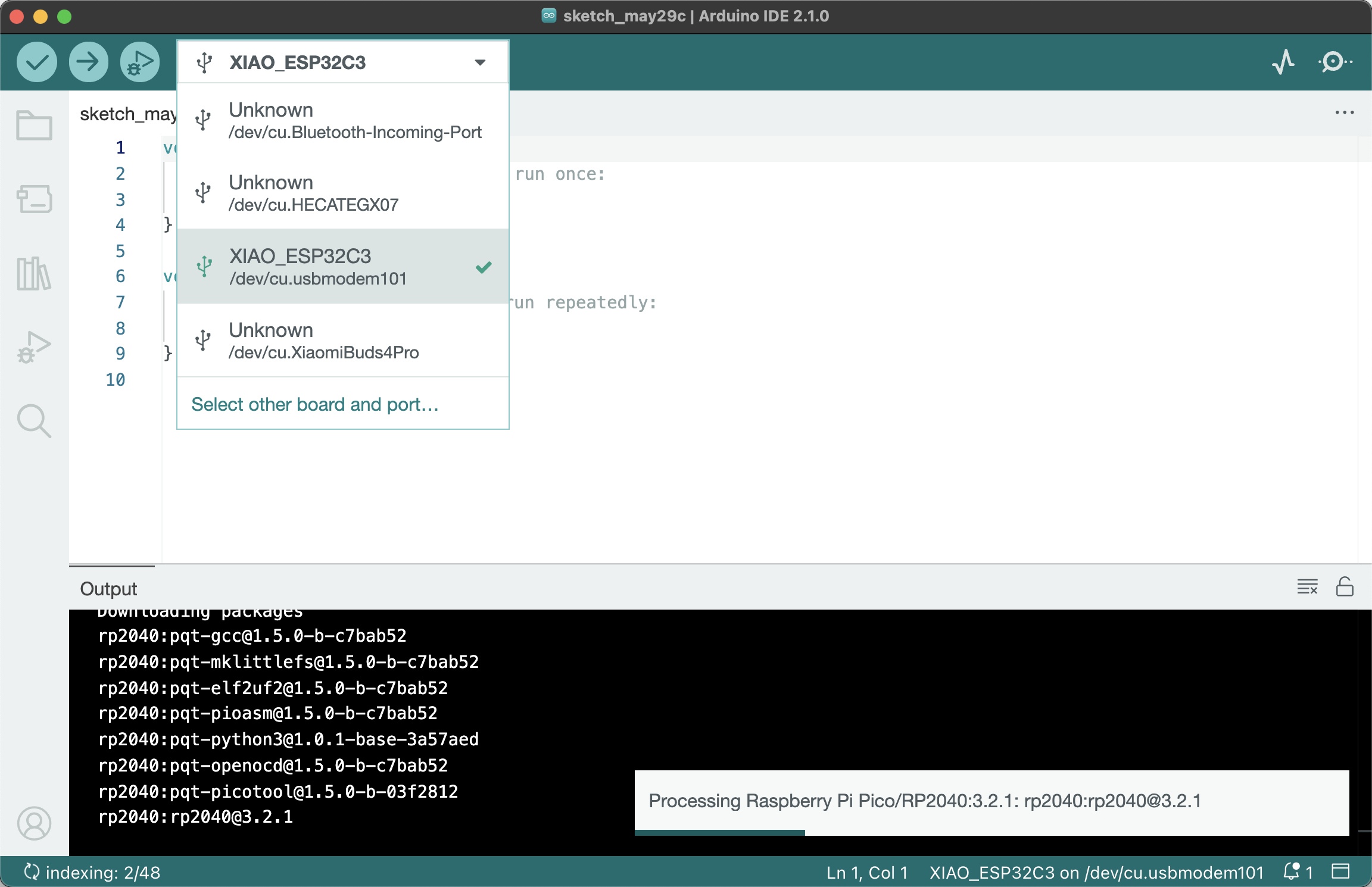Image resolution: width=1372 pixels, height=887 pixels.
Task: Open the Boards Manager panel
Action: pyautogui.click(x=34, y=199)
